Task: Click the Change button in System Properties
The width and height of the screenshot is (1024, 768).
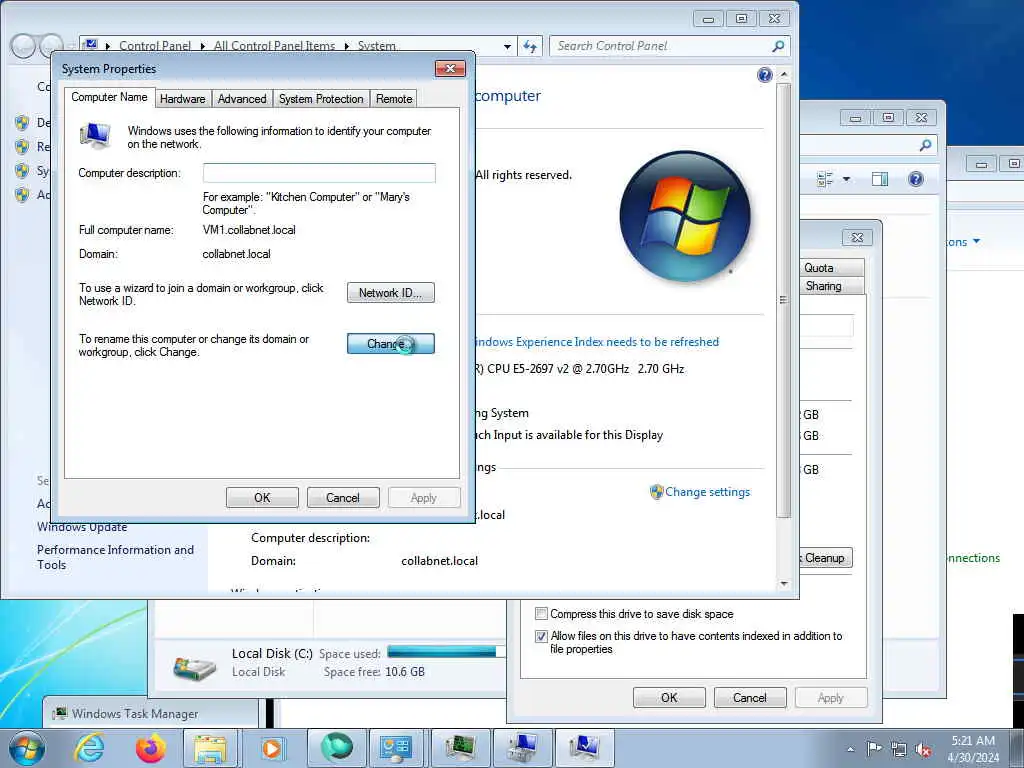Action: pos(391,344)
